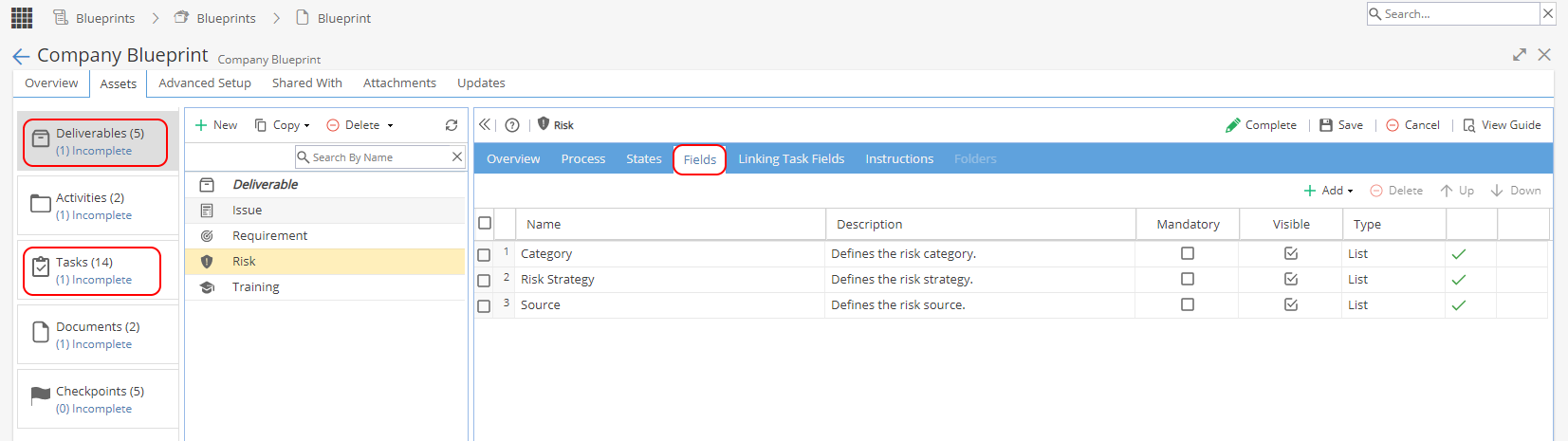This screenshot has height=441, width=1568.
Task: Switch to the States tab
Action: tap(644, 159)
